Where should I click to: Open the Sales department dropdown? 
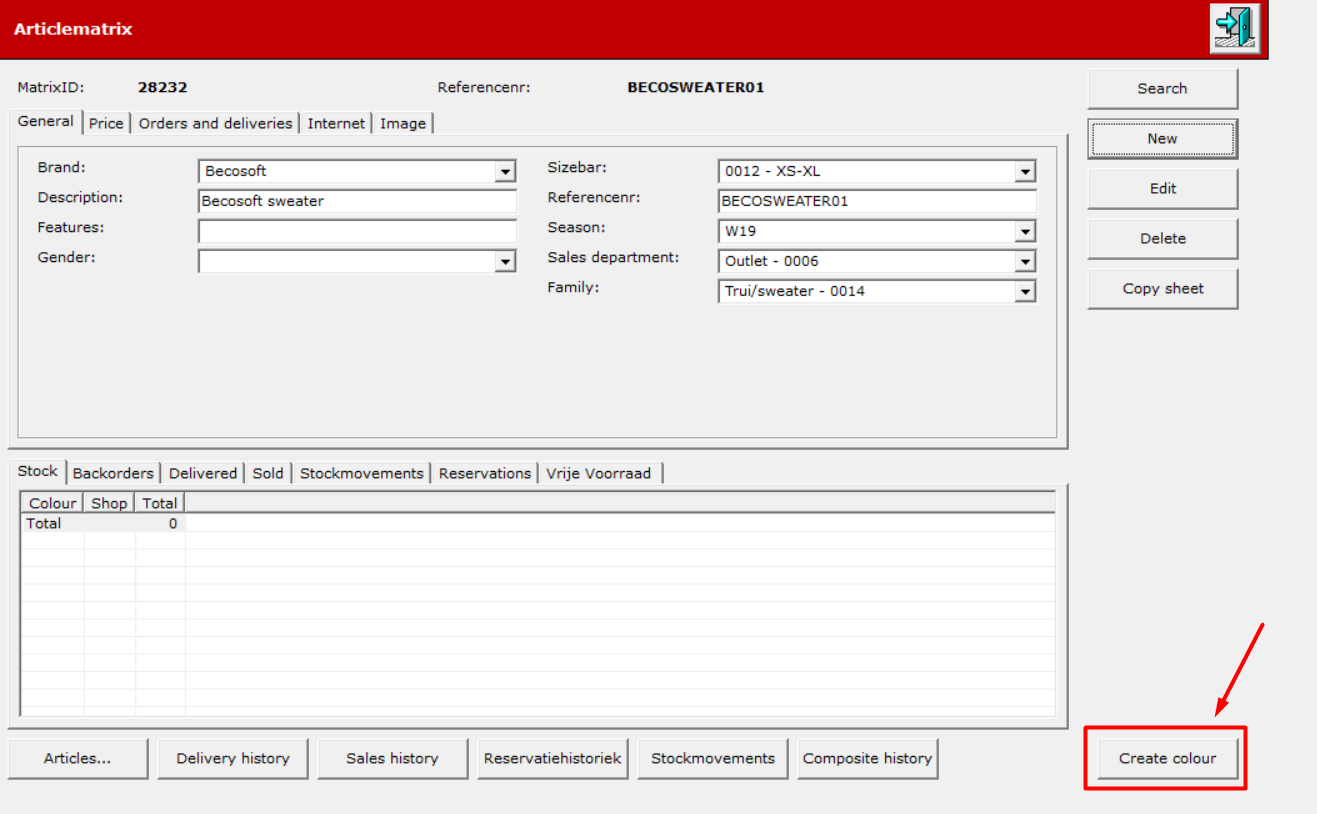(x=1025, y=261)
